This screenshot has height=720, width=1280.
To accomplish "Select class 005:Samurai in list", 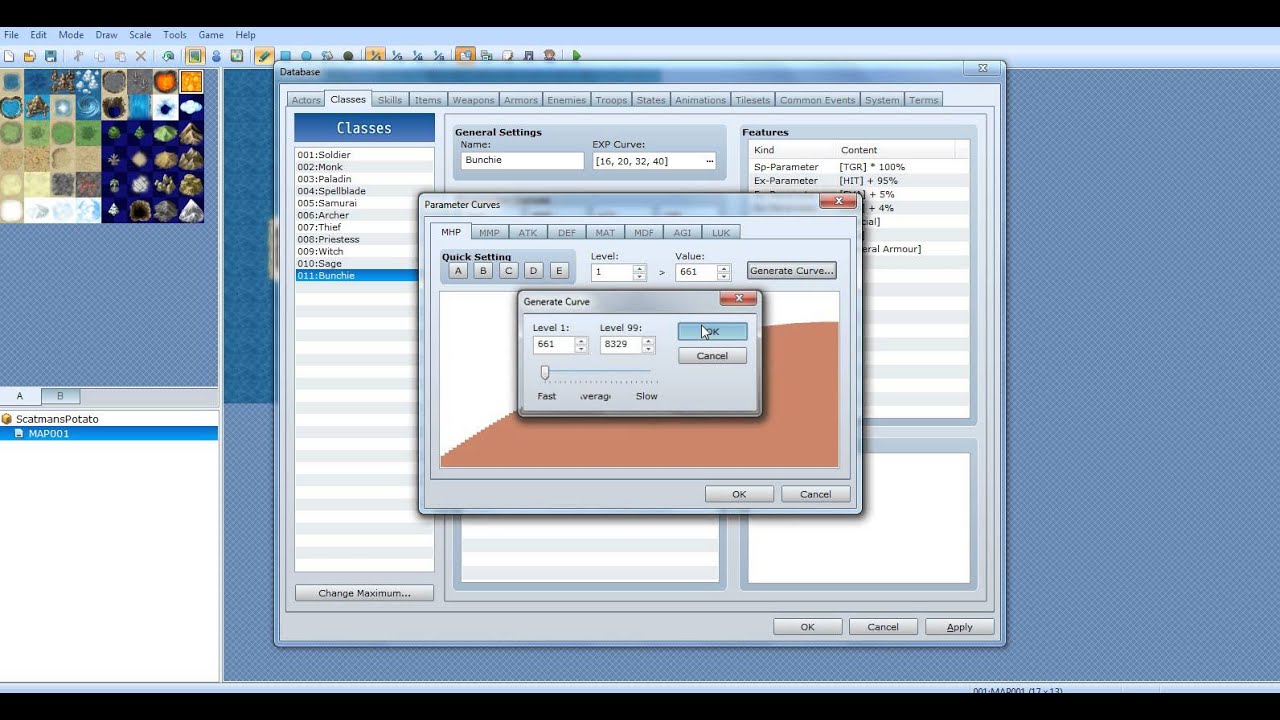I will point(364,203).
